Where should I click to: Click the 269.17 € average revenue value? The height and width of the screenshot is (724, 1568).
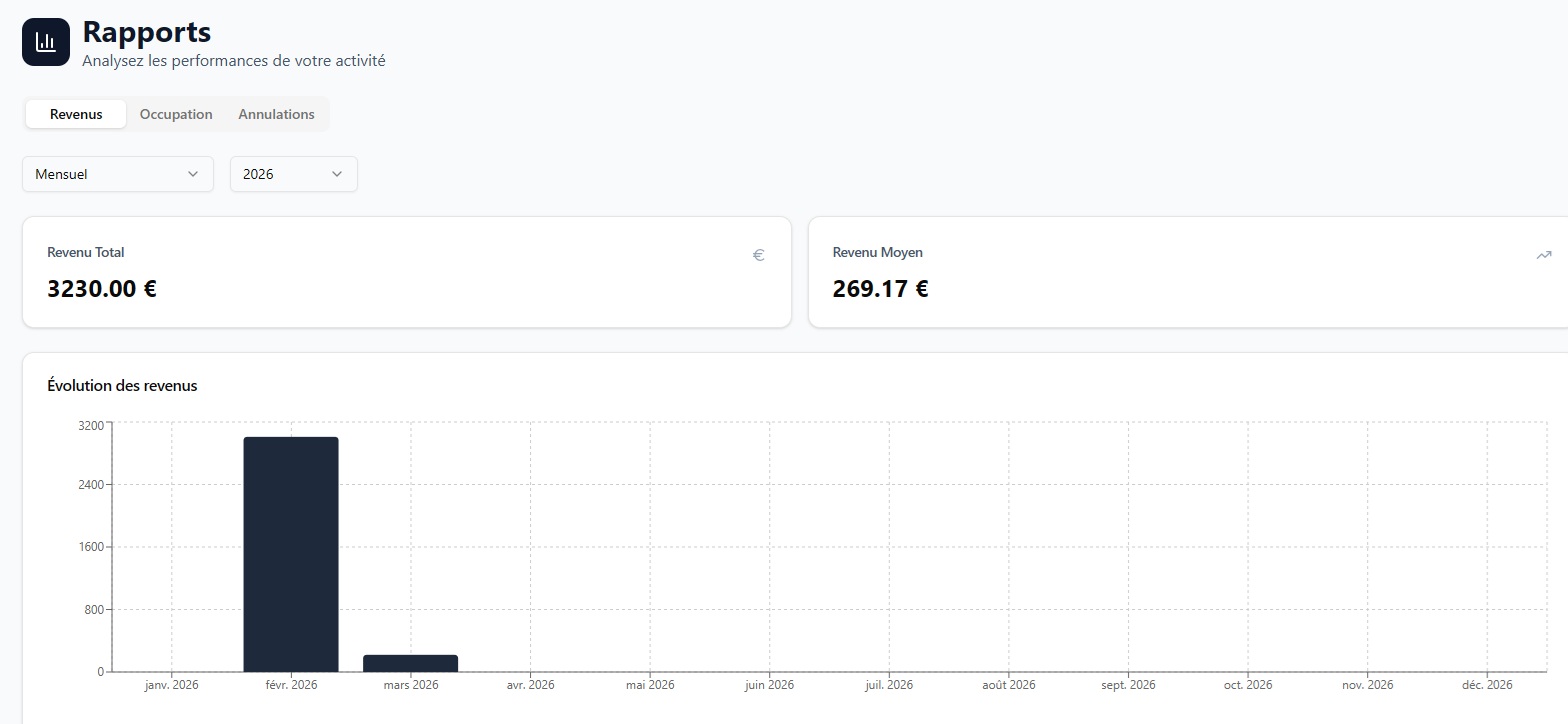(x=880, y=289)
